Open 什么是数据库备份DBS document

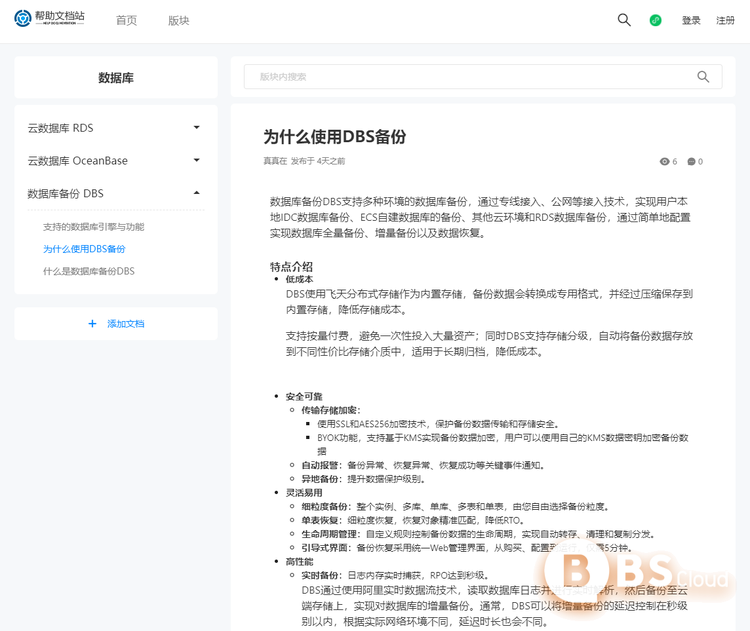pyautogui.click(x=89, y=271)
